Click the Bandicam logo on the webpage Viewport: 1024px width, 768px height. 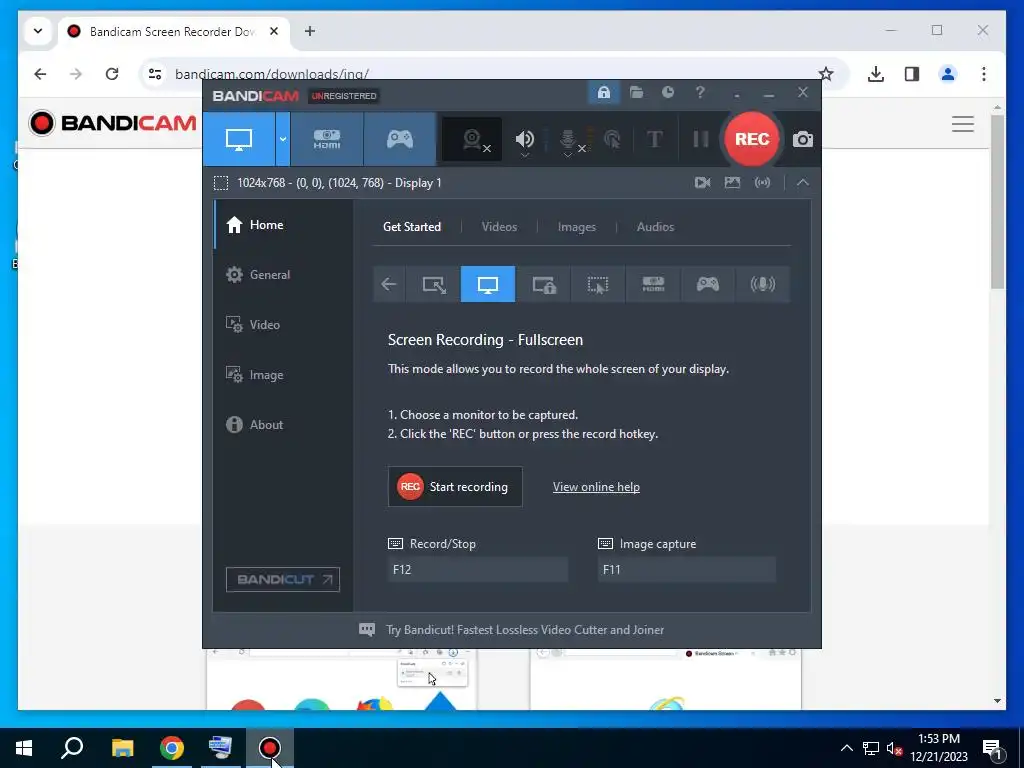112,123
